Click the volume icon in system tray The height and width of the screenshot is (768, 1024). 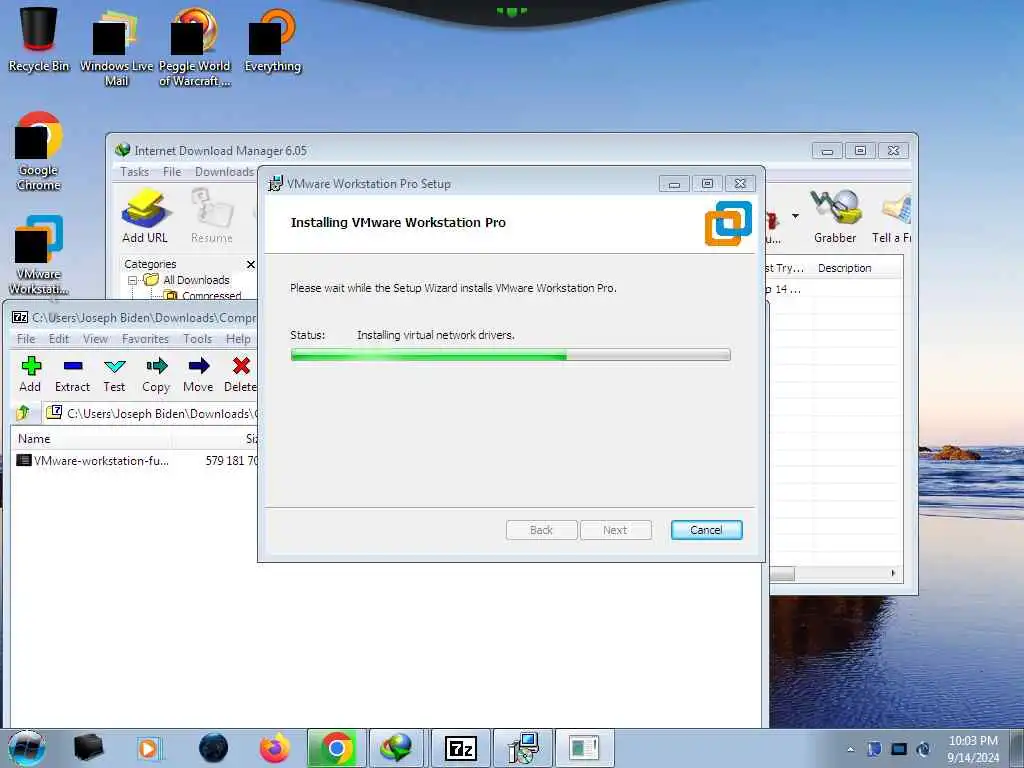click(923, 749)
